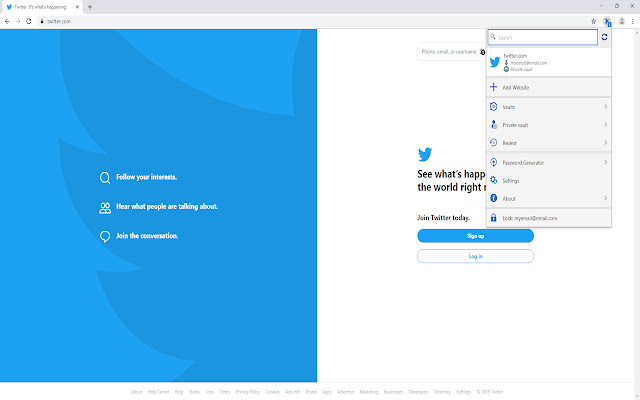The image size is (640, 400).
Task: Open the Developers footer link
Action: coord(418,392)
